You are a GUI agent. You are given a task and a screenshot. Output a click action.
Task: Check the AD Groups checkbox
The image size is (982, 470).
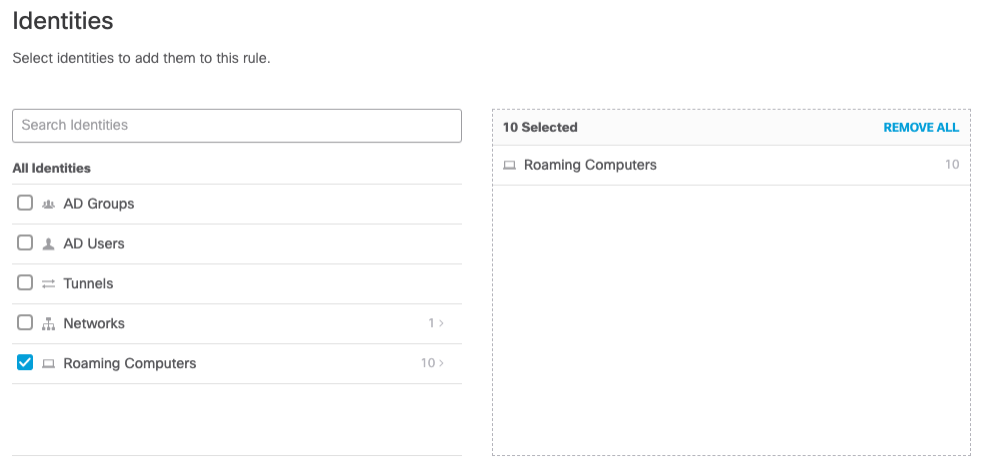[x=25, y=203]
